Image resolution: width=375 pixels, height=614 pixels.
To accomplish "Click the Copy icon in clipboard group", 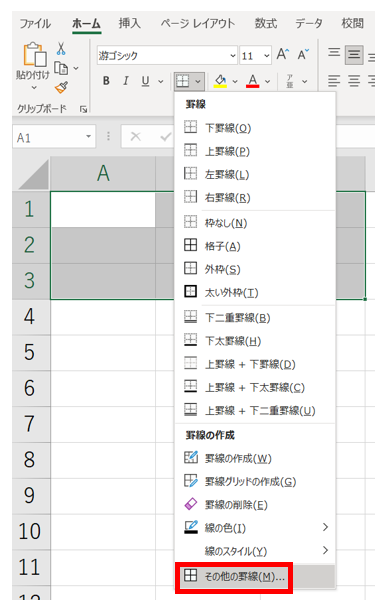I will (61, 68).
